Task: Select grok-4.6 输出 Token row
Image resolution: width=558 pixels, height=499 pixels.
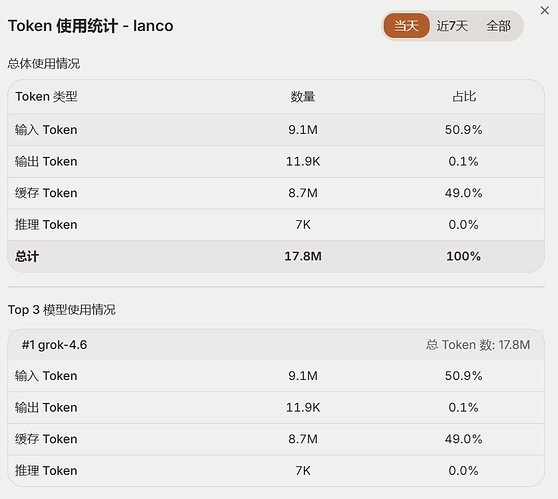Action: click(276, 408)
